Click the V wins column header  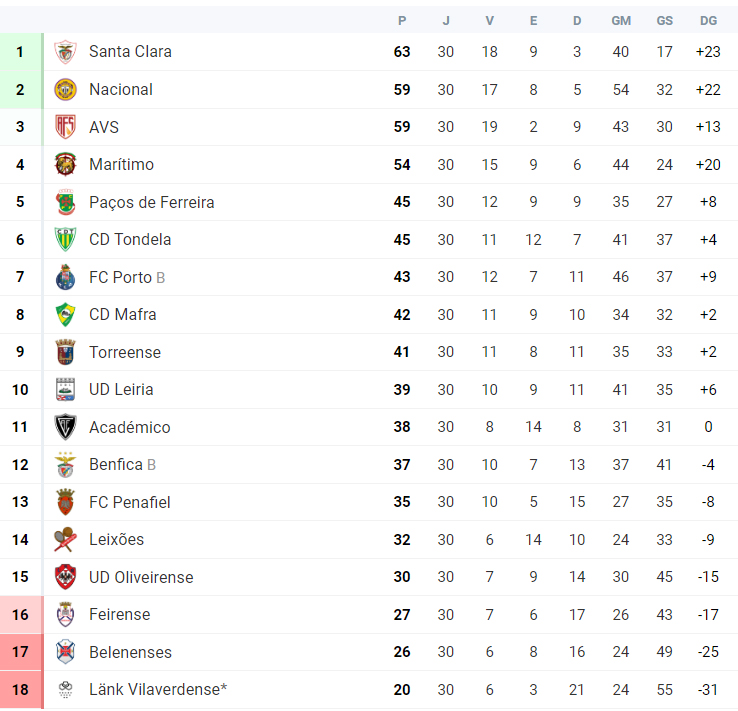(489, 21)
